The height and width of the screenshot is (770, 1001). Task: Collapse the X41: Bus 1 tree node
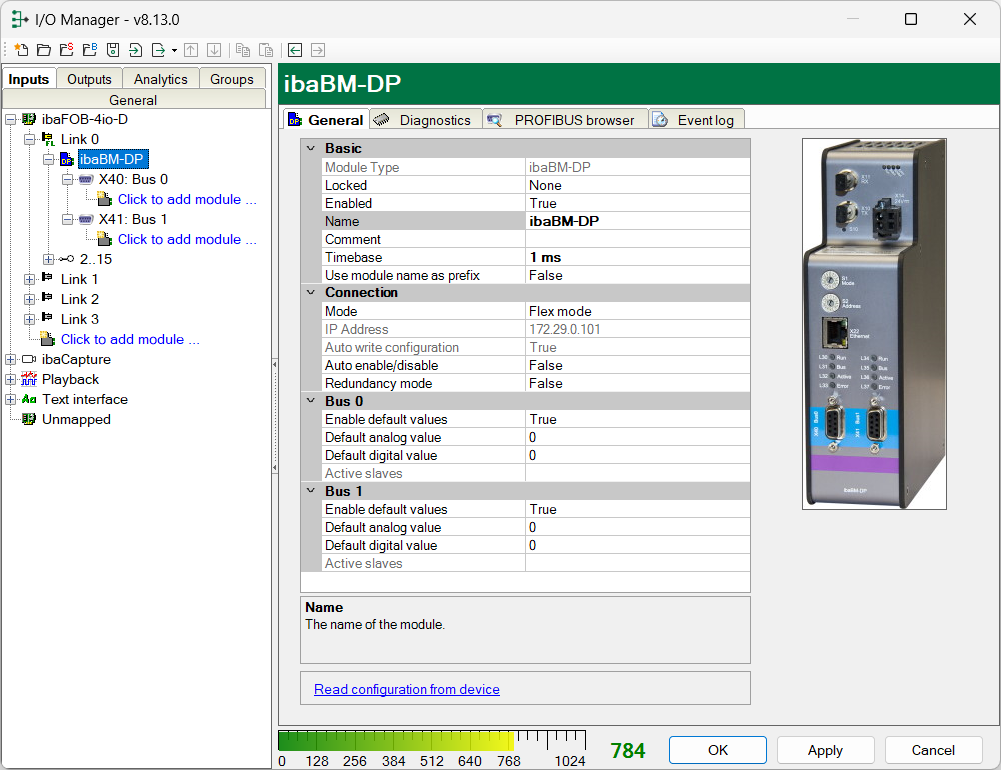click(68, 219)
